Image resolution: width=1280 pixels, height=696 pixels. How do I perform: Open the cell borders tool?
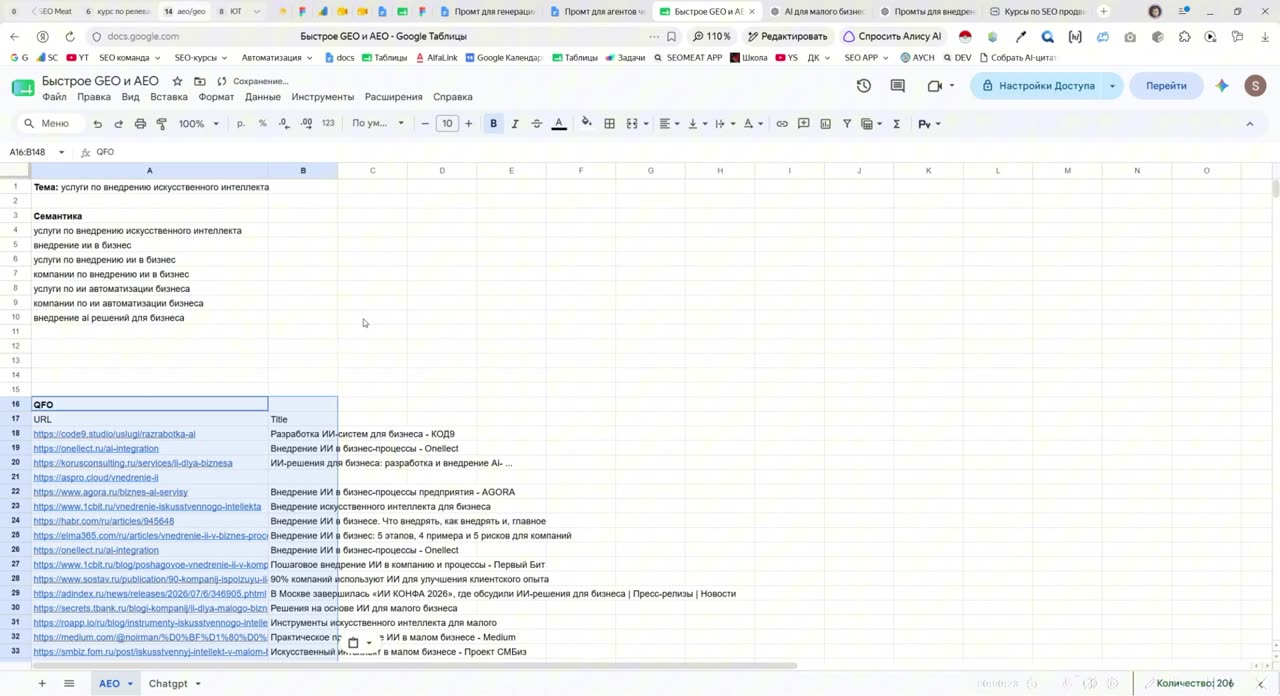click(x=609, y=124)
